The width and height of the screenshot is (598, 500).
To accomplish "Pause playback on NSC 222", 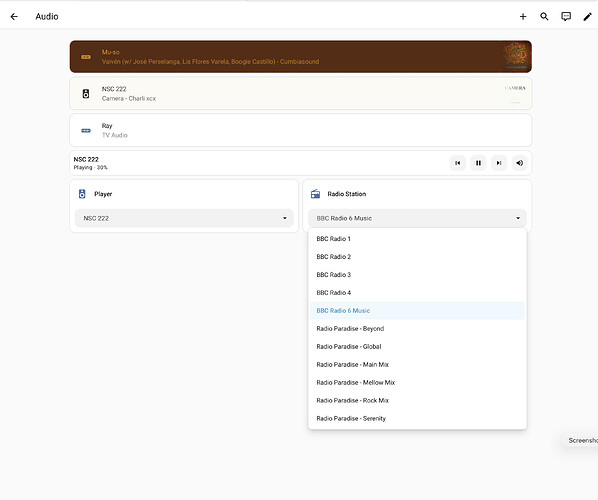I will (x=478, y=163).
